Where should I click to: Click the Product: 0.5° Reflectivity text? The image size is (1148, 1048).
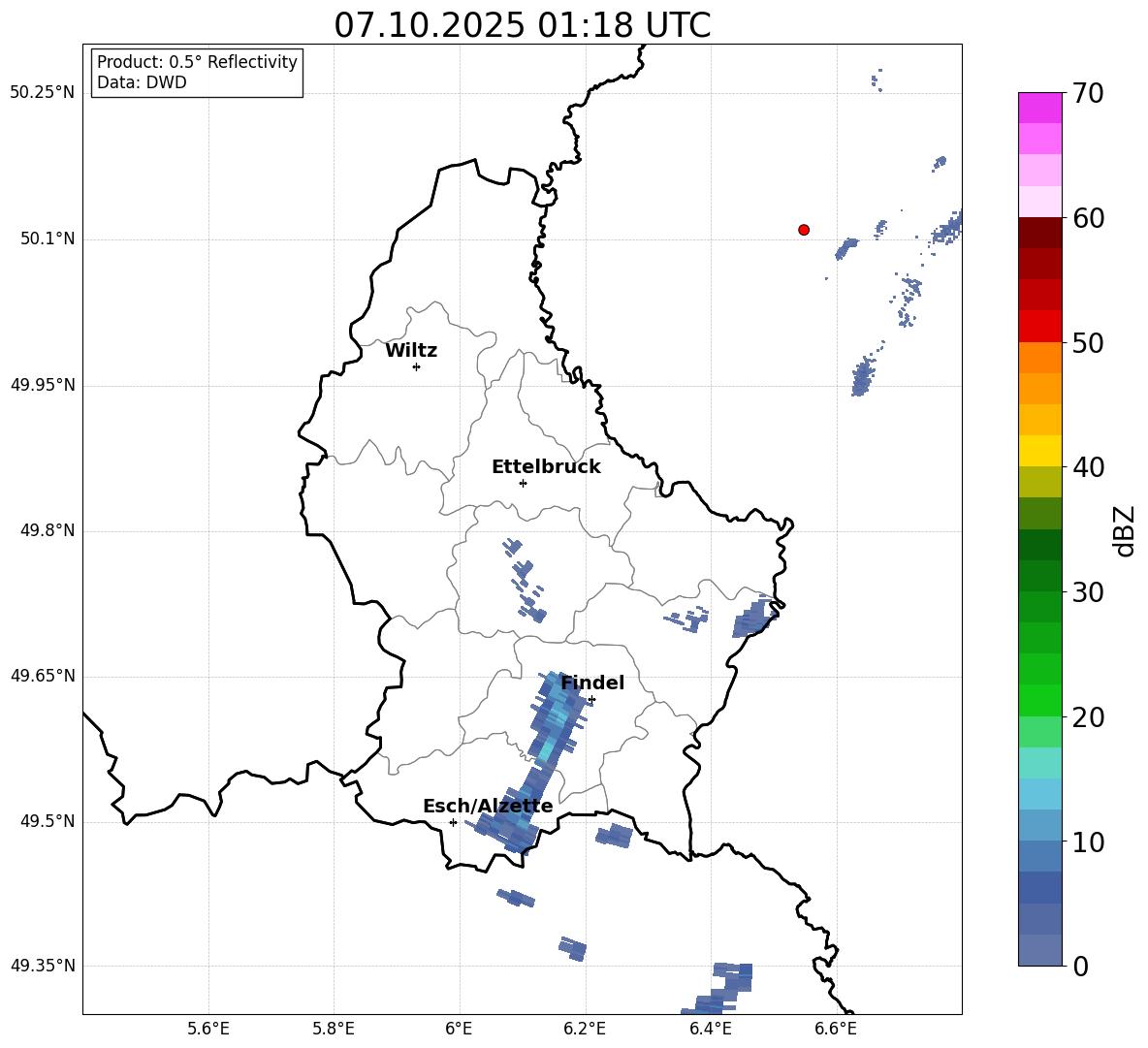[197, 61]
